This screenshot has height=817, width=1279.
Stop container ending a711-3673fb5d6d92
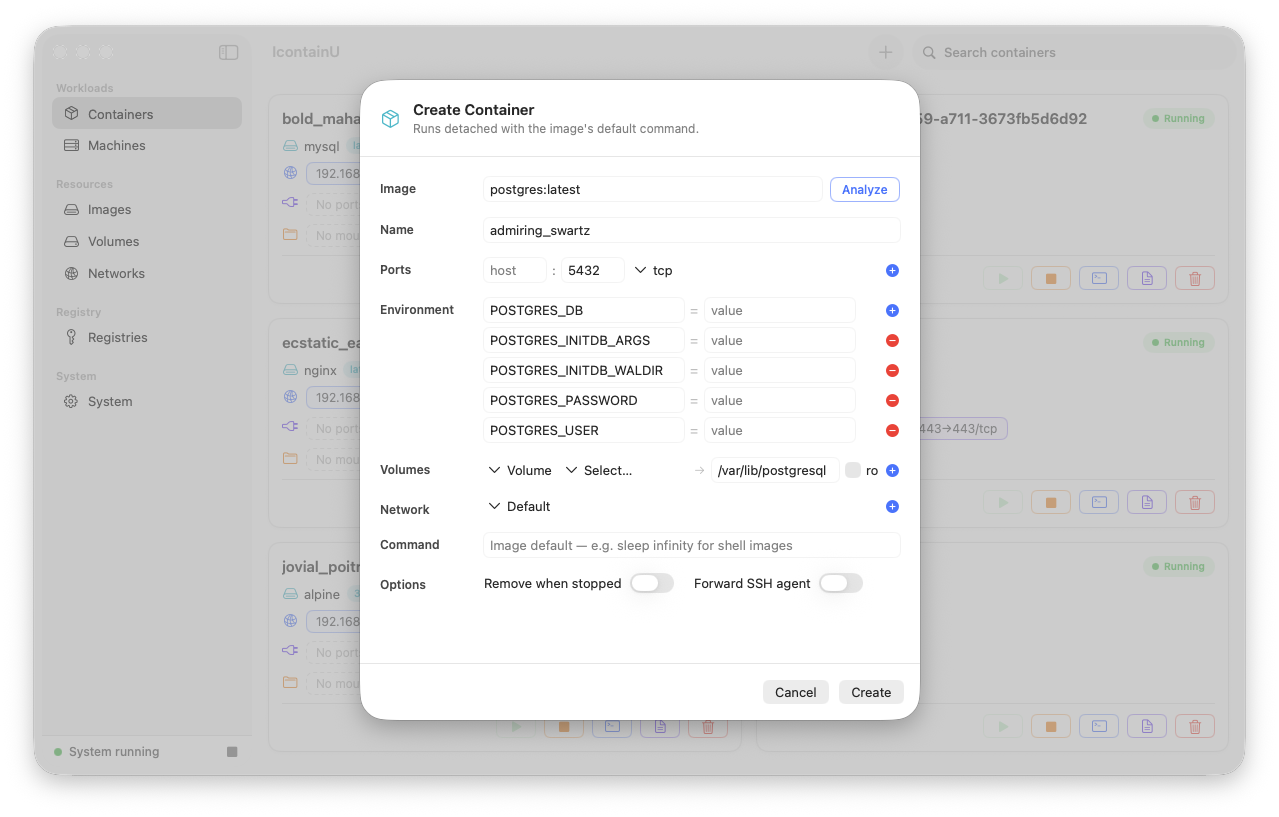click(x=1051, y=279)
